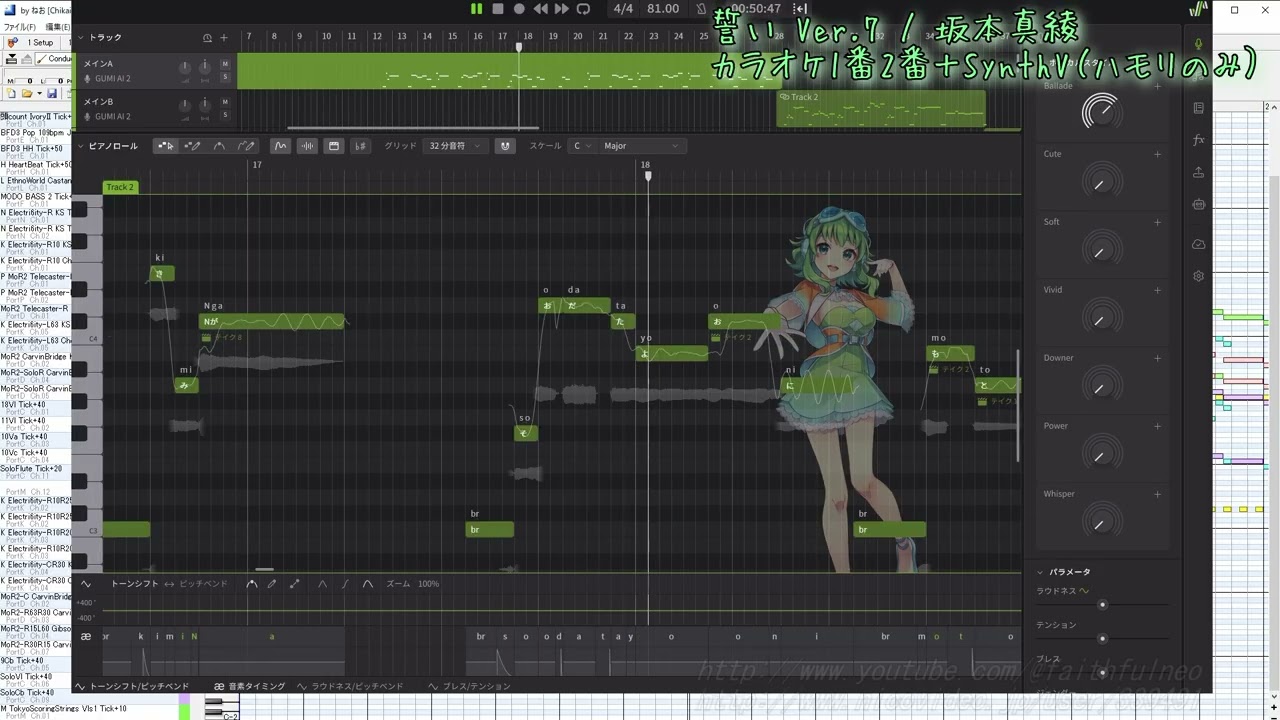The image size is (1280, 720).
Task: Edit the 81.00 tempo value
Action: pyautogui.click(x=663, y=9)
